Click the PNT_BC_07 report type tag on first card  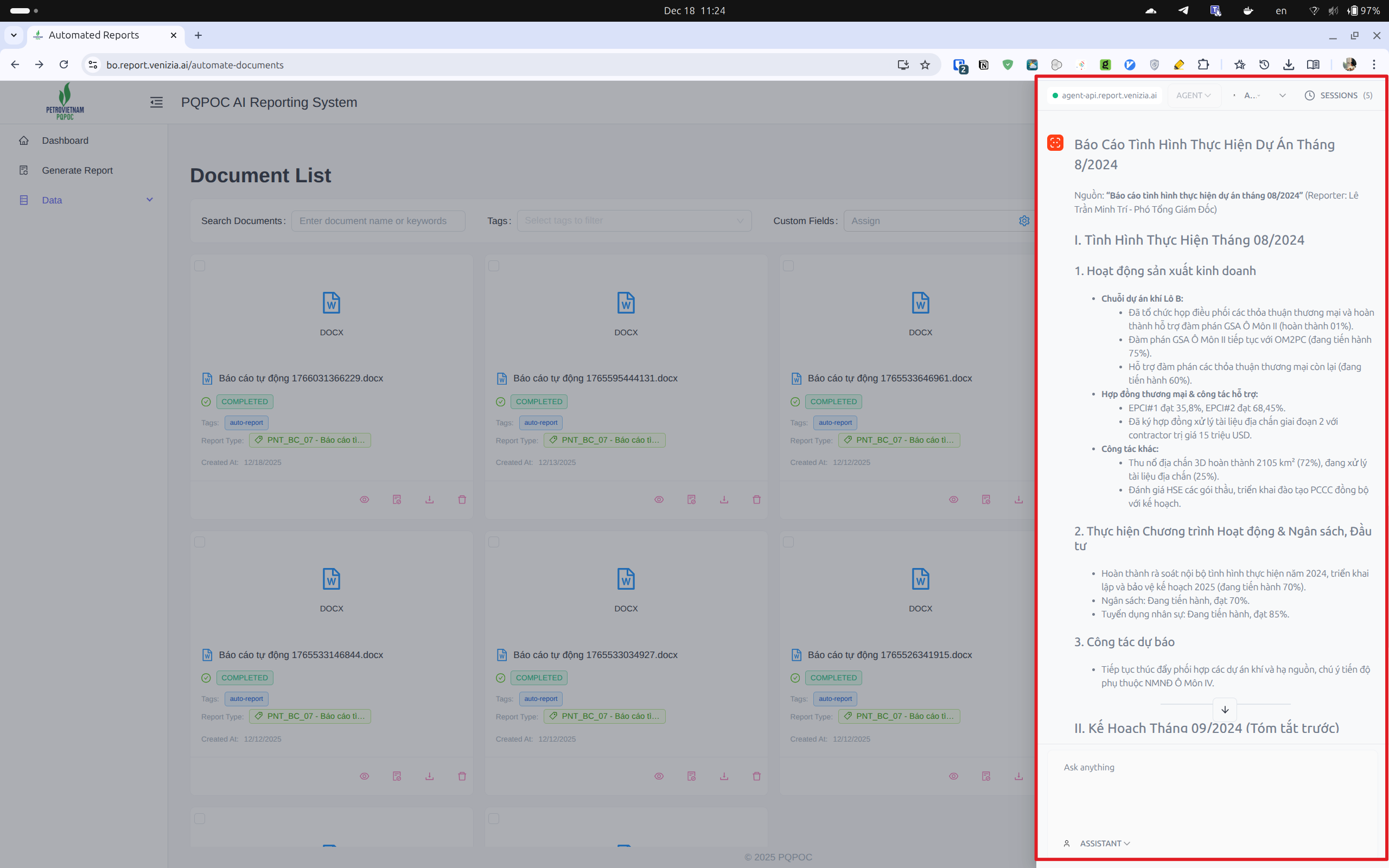click(310, 441)
